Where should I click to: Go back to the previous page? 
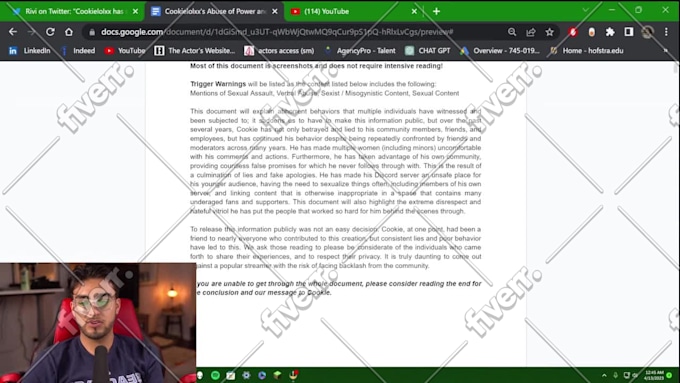point(13,32)
